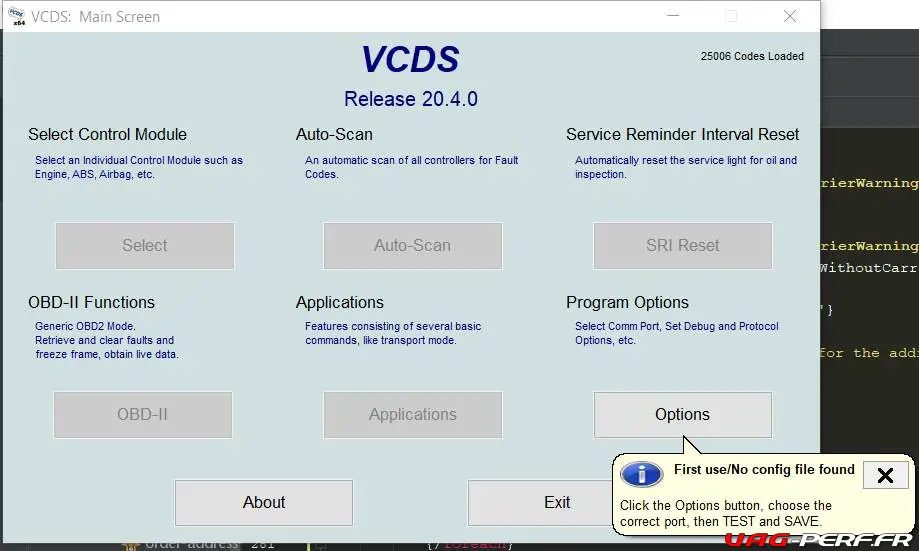Click the '25006 Codes Loaded' text
The width and height of the screenshot is (919, 551).
pyautogui.click(x=752, y=56)
